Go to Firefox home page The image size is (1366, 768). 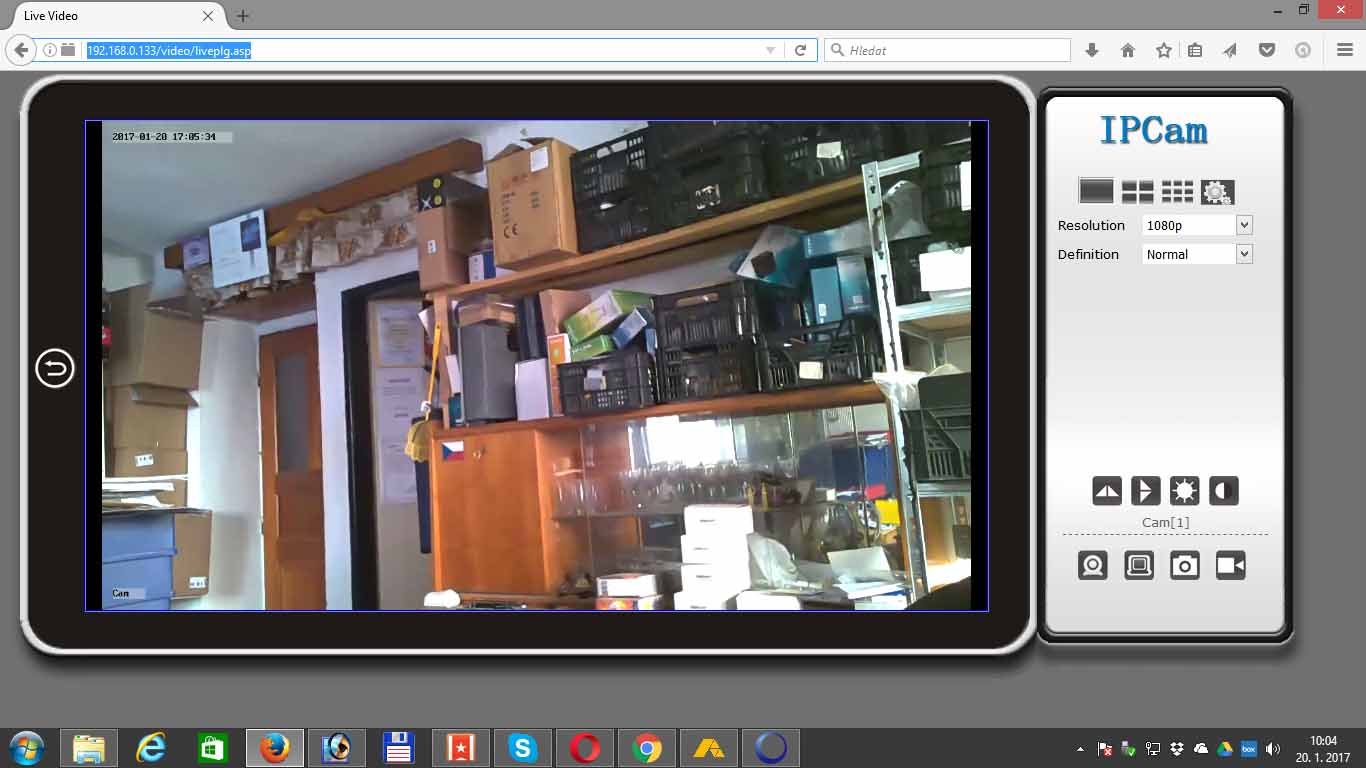(x=1128, y=50)
